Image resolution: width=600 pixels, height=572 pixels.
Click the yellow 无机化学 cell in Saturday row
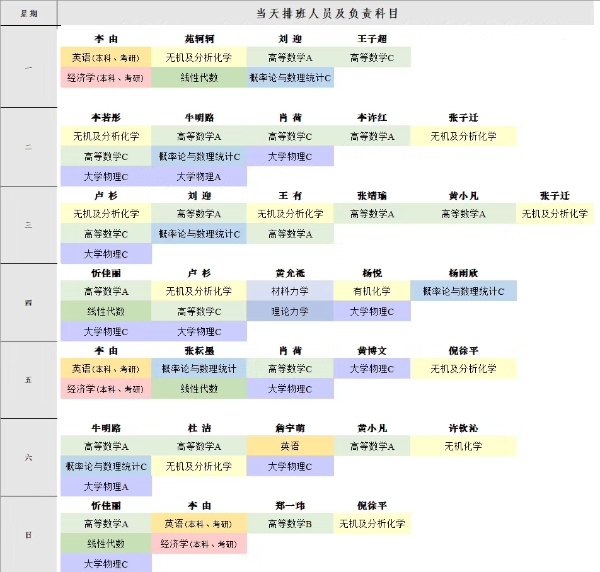pos(463,446)
